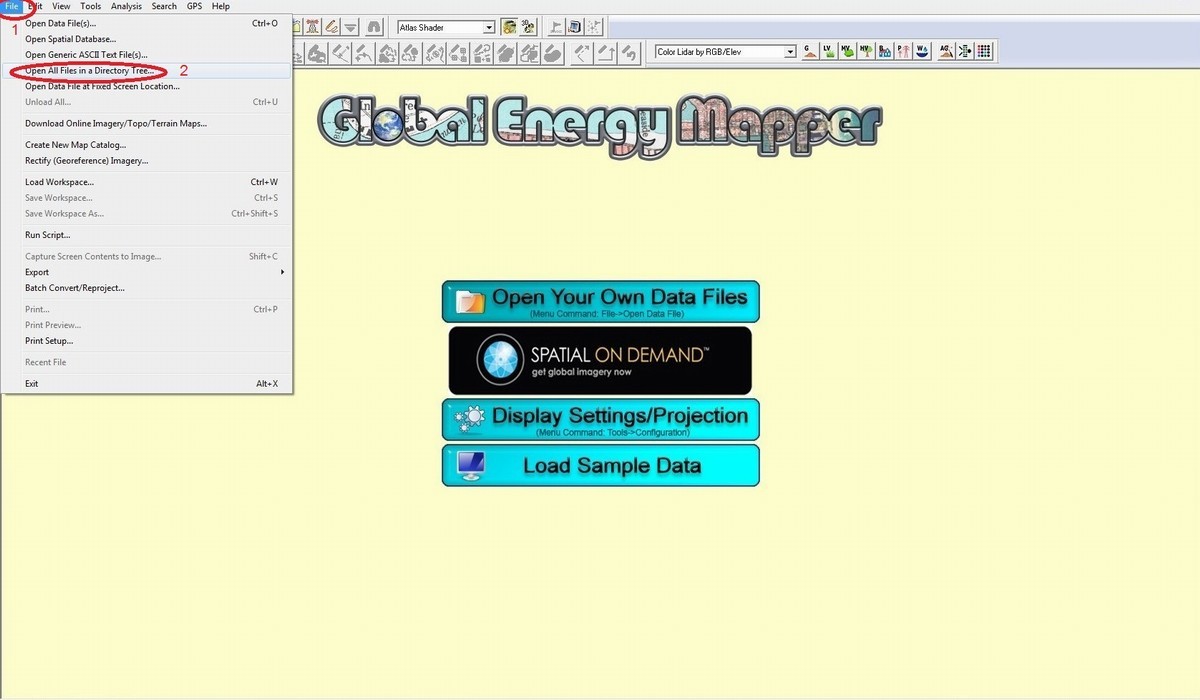
Task: Open the Tools menu
Action: [91, 6]
